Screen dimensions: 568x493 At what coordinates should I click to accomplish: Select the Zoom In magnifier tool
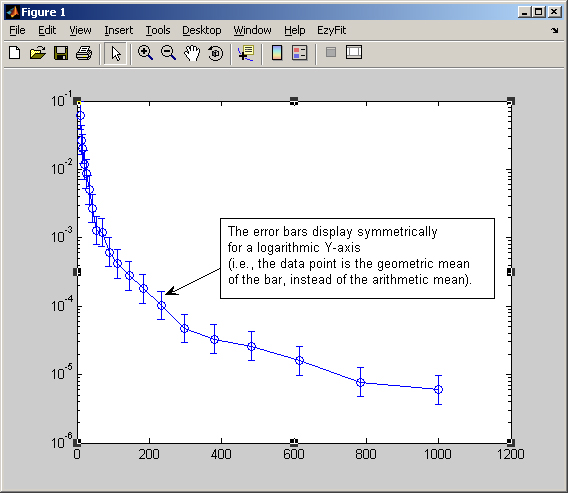pos(145,53)
